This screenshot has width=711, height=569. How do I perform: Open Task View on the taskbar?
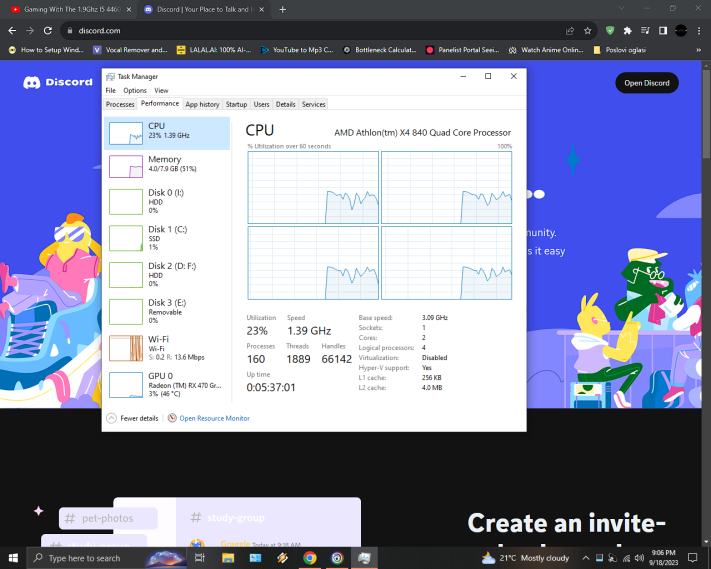pyautogui.click(x=200, y=558)
